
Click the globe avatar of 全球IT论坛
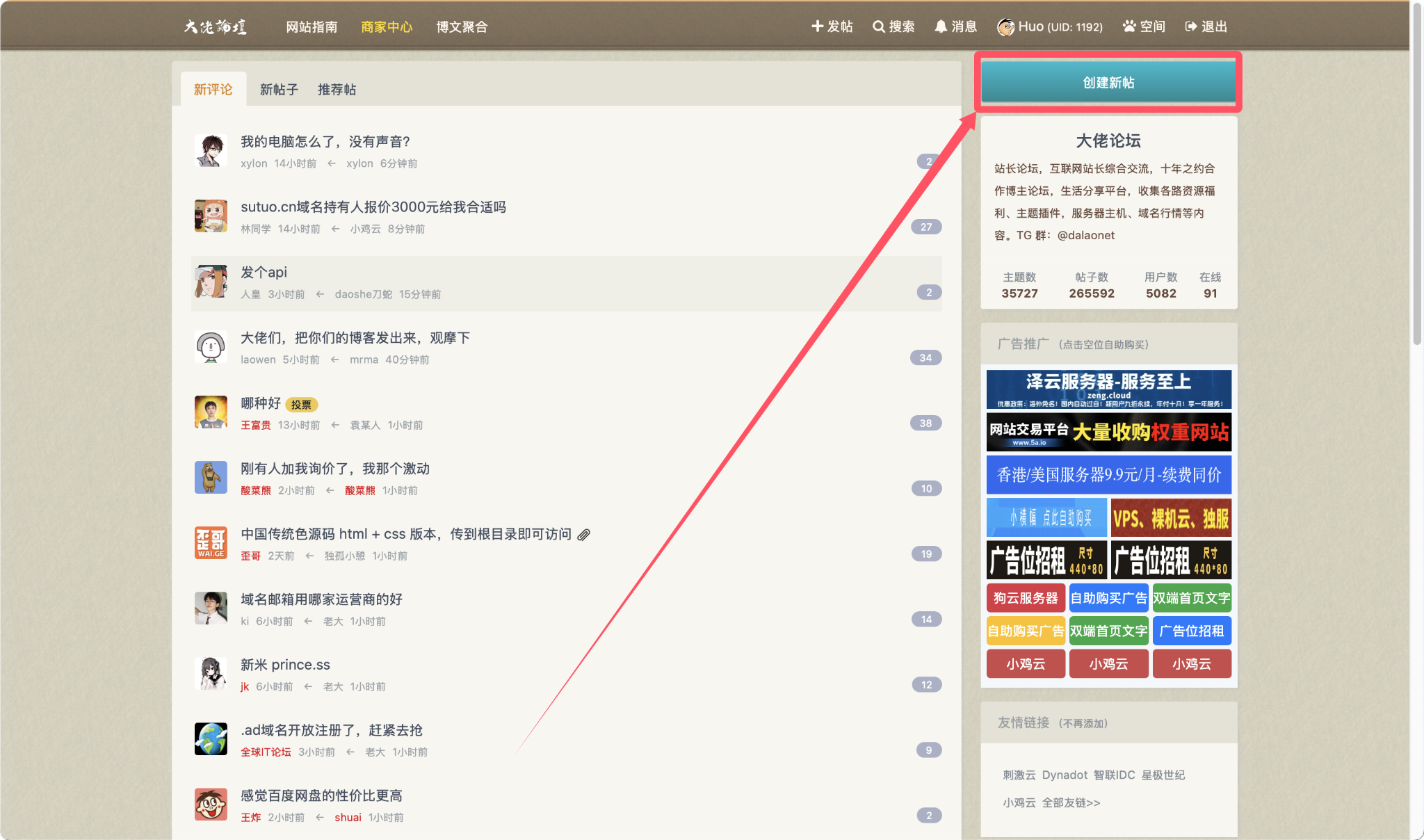click(211, 739)
